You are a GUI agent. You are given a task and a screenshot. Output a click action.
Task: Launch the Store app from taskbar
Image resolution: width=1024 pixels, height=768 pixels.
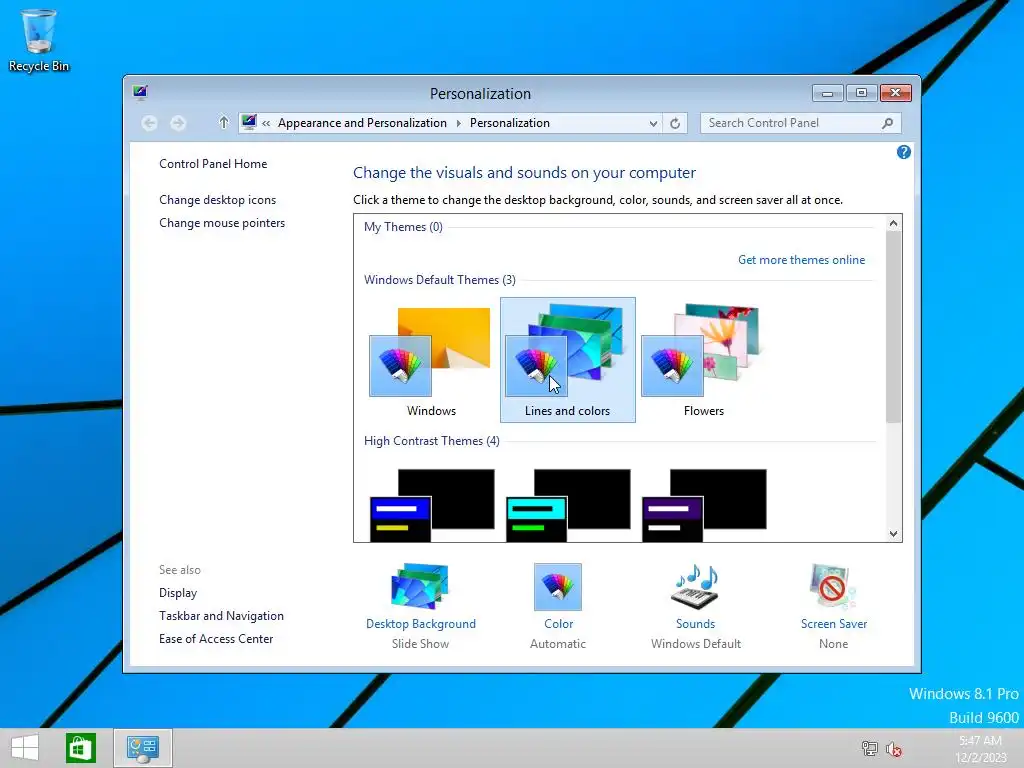(x=81, y=748)
